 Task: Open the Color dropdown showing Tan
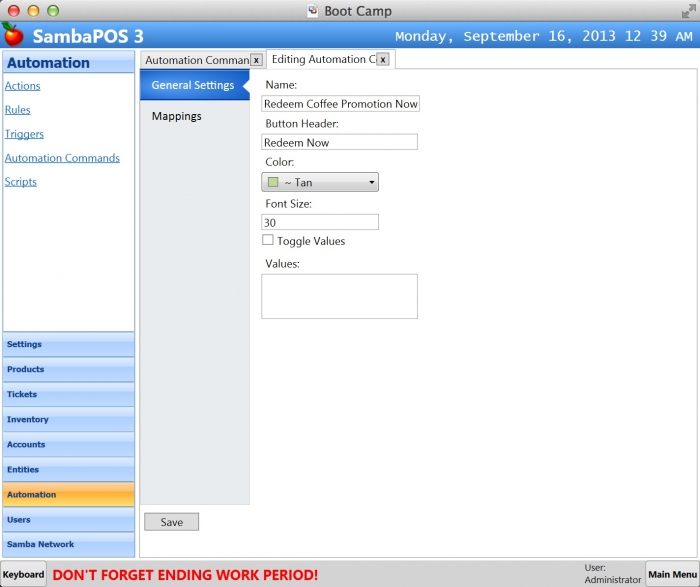tap(320, 182)
